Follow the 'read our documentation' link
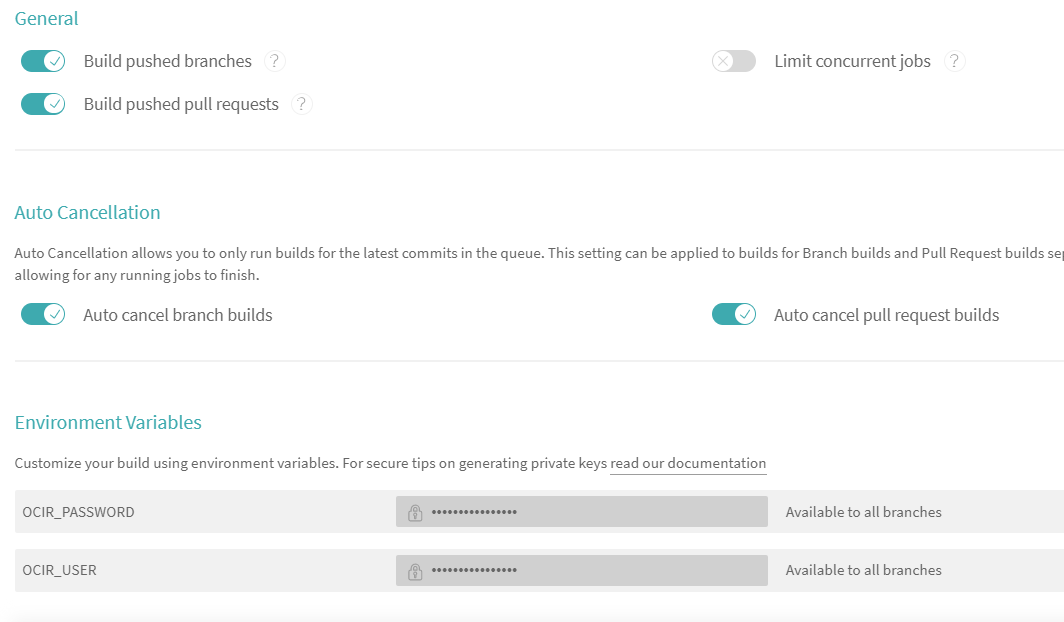1064x622 pixels. click(x=688, y=464)
